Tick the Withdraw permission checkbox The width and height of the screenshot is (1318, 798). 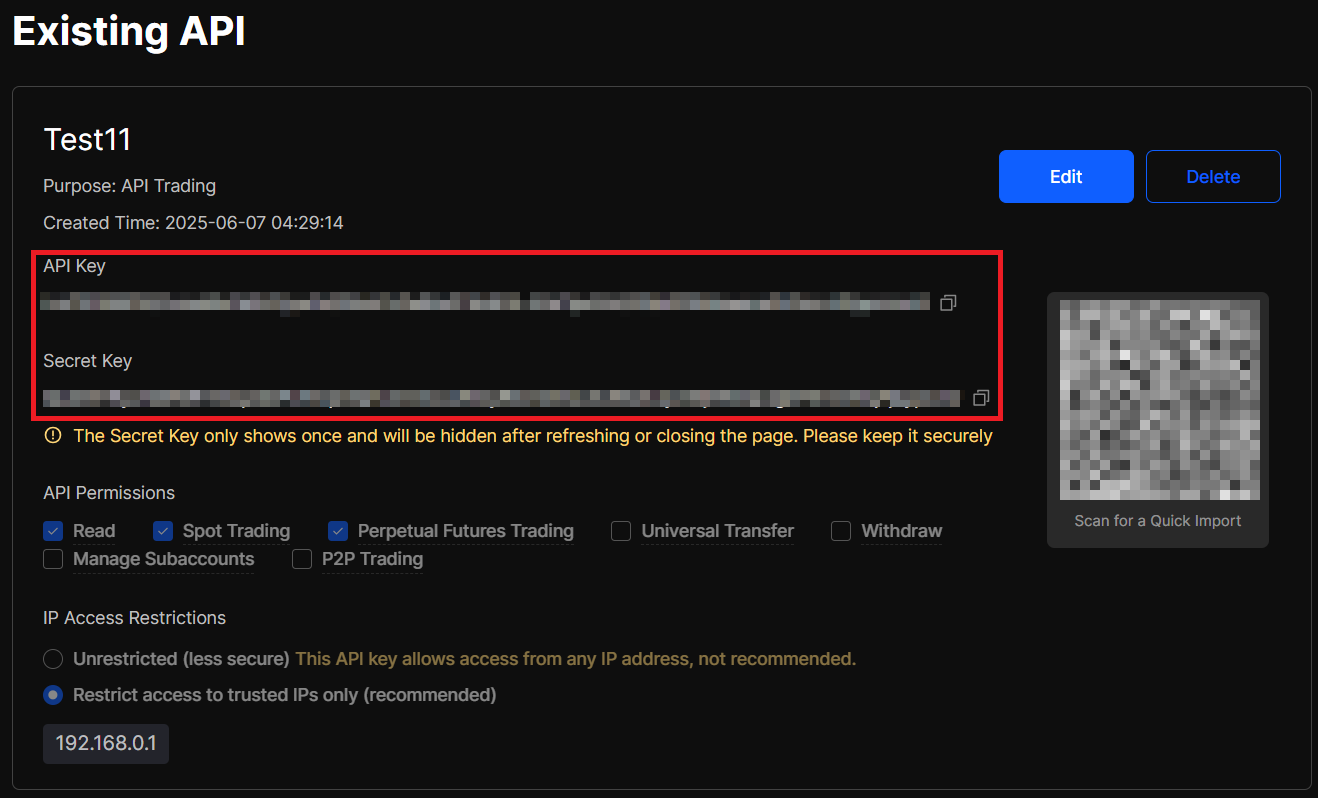click(x=841, y=531)
